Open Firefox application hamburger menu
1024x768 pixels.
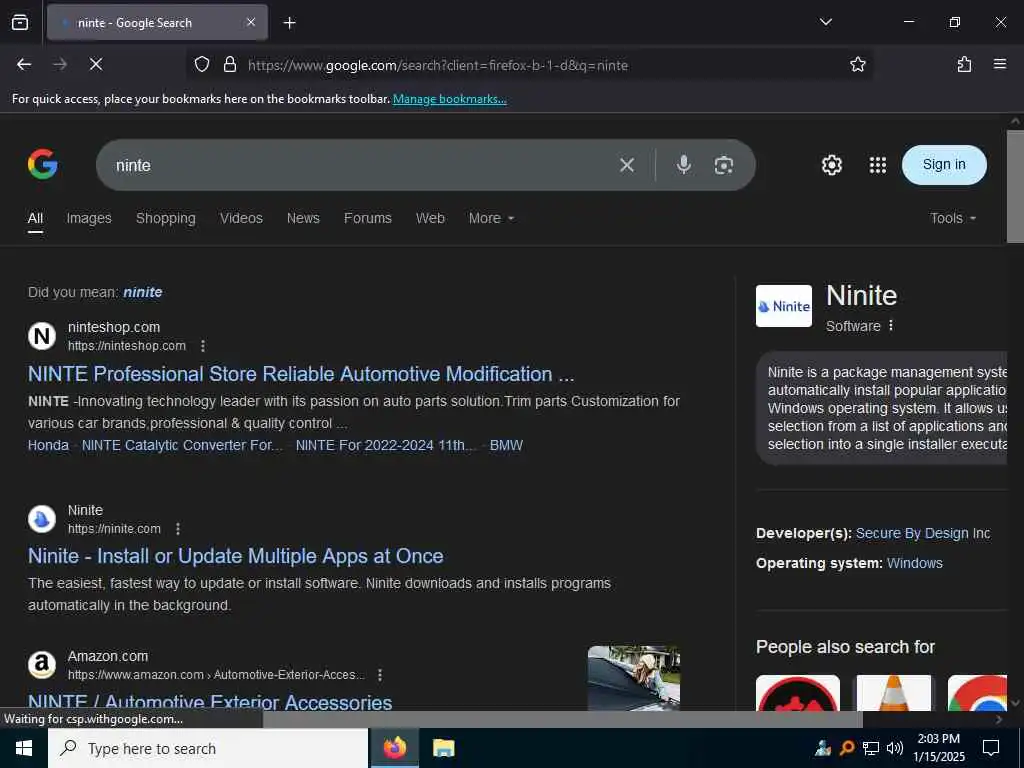tap(999, 64)
